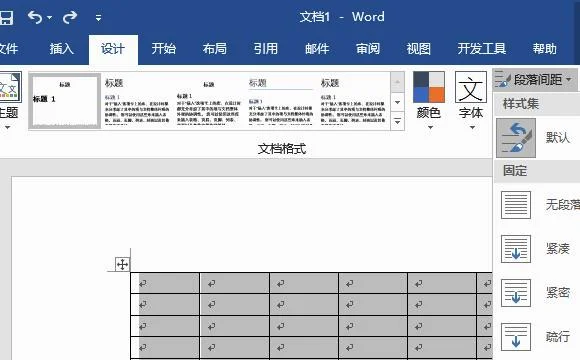Choose the fourth style set with underlined title

coord(281,101)
